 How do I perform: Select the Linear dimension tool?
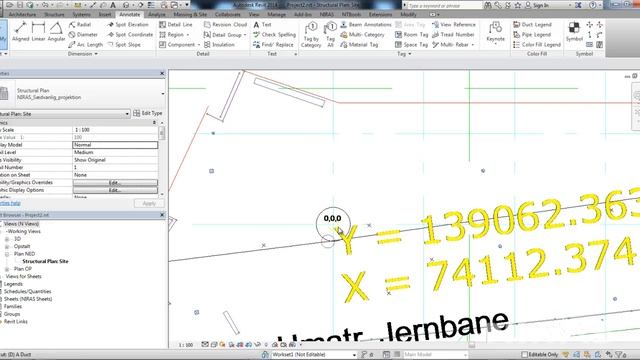[38, 32]
